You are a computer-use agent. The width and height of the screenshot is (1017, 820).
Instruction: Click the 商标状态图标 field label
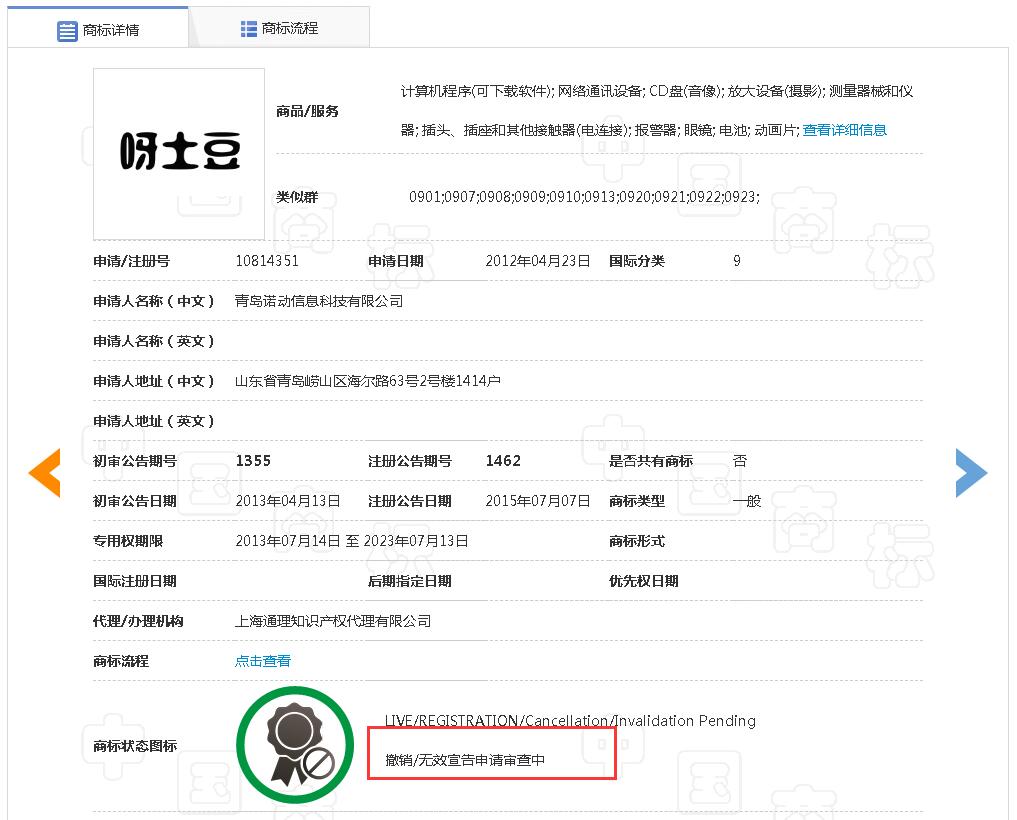point(135,746)
